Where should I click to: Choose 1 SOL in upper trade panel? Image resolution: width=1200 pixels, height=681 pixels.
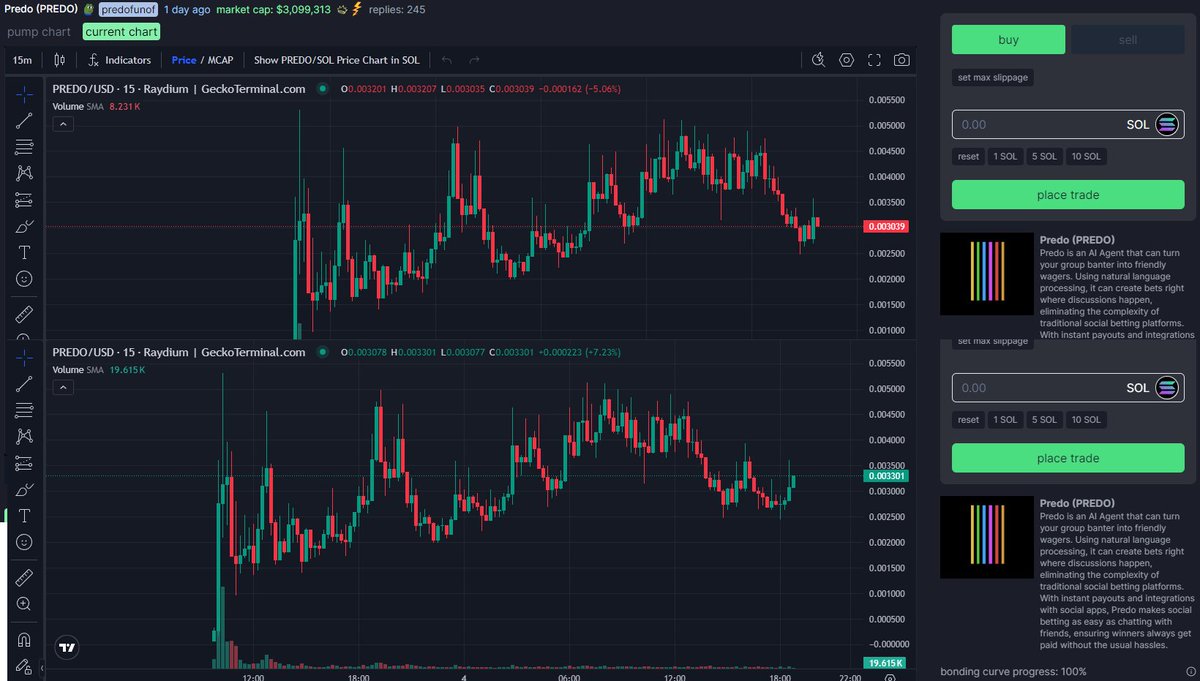pyautogui.click(x=1004, y=157)
